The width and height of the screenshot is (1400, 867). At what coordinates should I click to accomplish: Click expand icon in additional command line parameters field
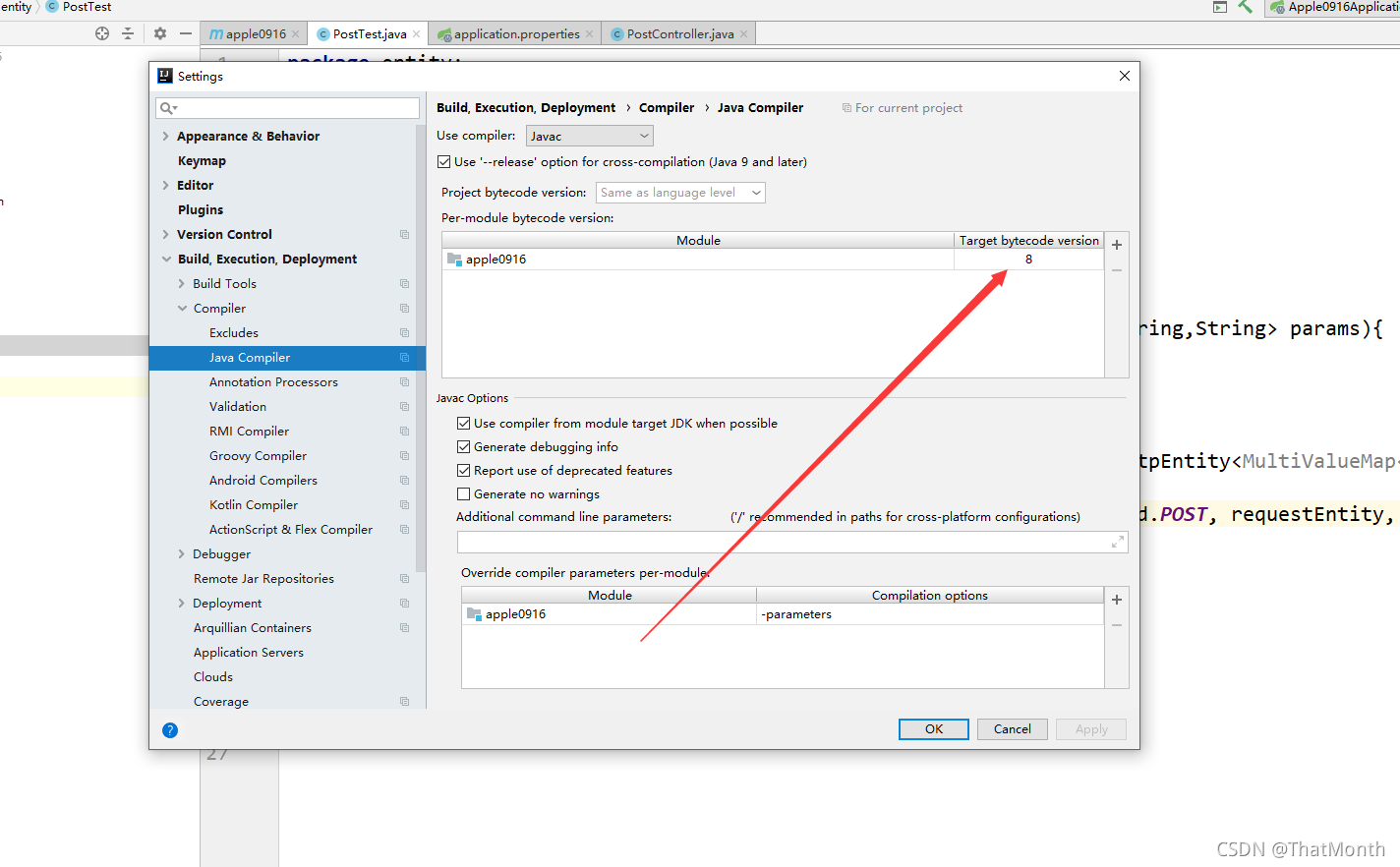[1117, 541]
